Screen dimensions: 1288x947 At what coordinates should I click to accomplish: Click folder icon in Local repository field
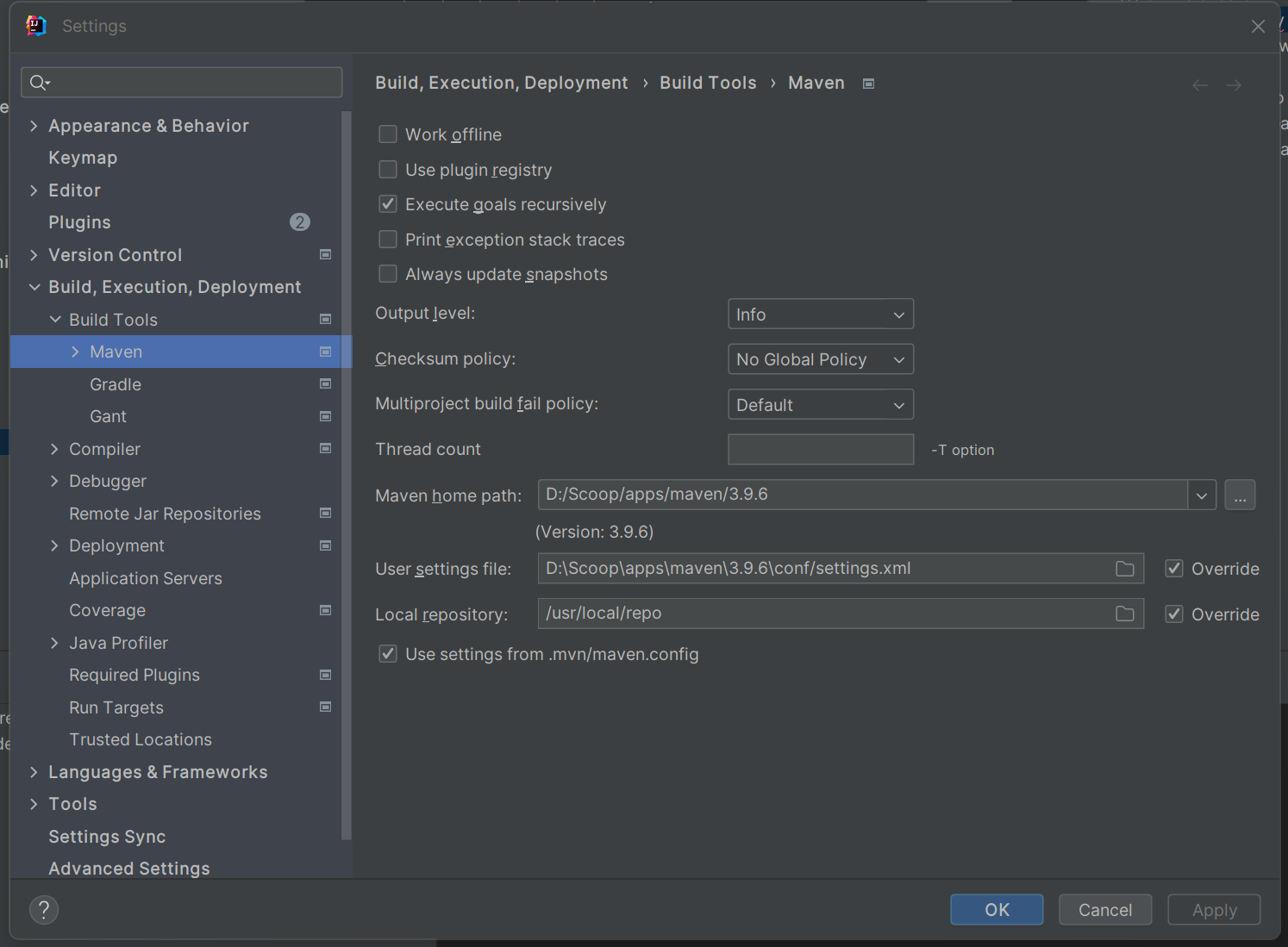click(x=1124, y=614)
